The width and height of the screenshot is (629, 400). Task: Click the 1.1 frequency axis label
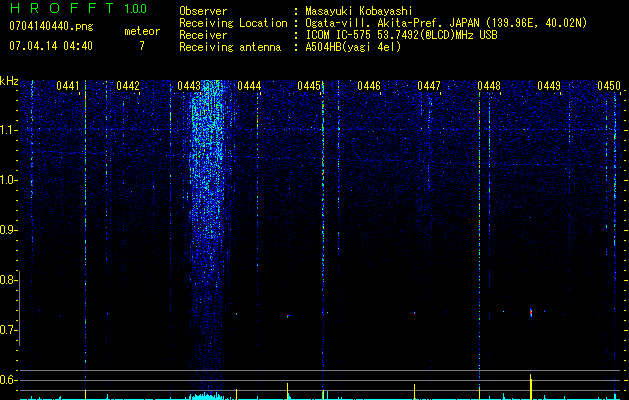[x=8, y=130]
